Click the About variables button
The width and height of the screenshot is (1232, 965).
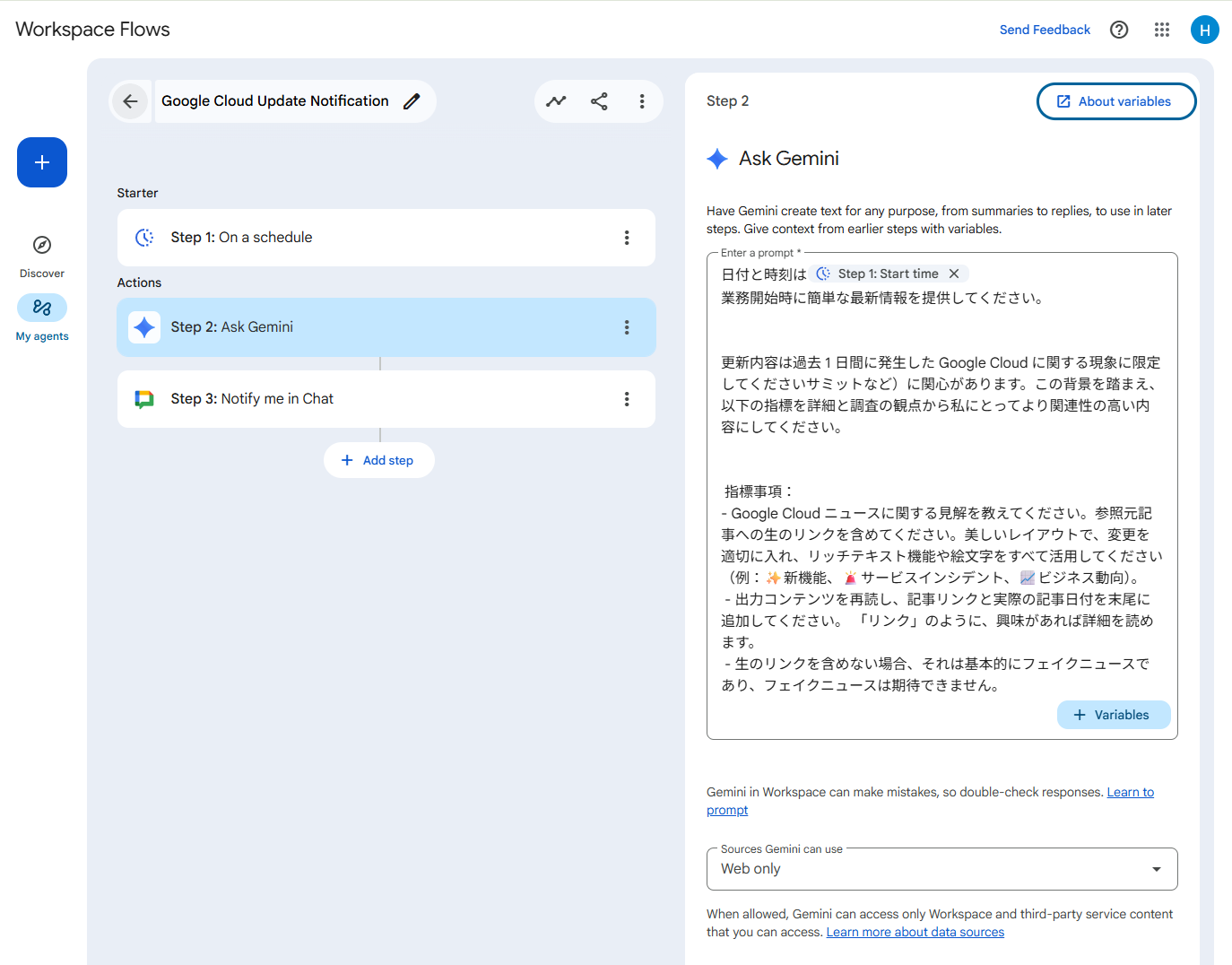coord(1115,101)
